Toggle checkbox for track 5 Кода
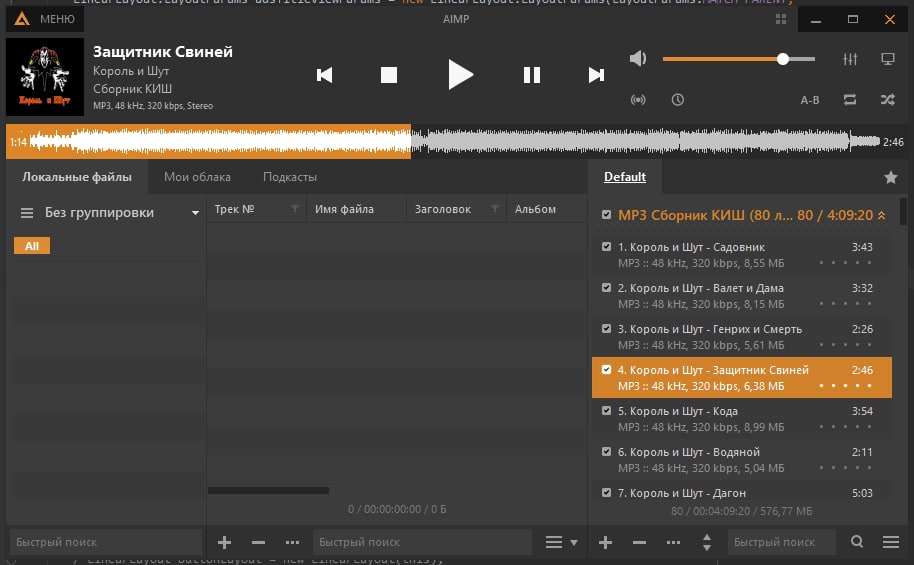 606,410
